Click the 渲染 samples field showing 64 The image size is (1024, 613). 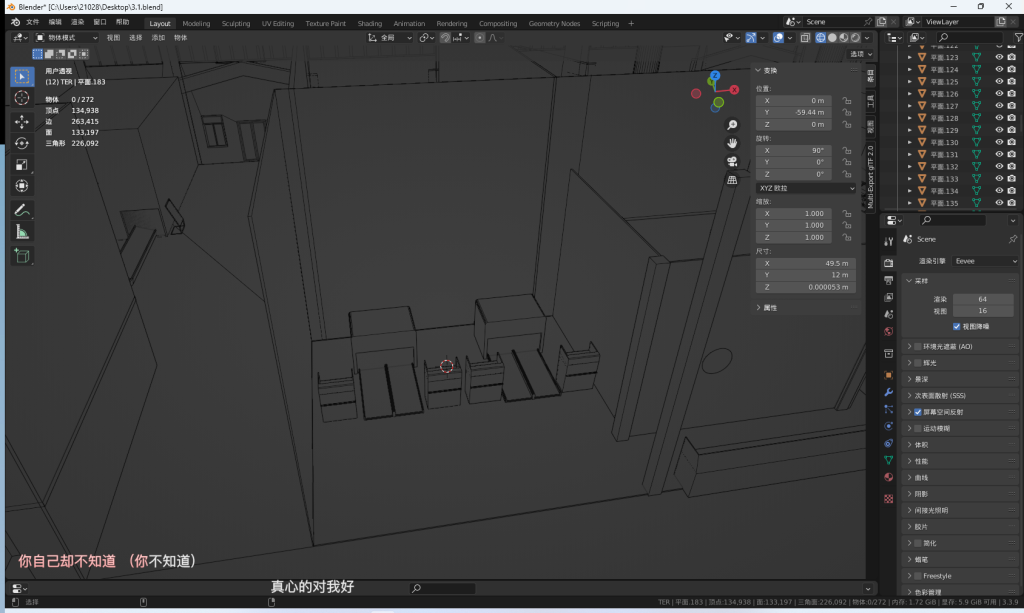[x=982, y=299]
